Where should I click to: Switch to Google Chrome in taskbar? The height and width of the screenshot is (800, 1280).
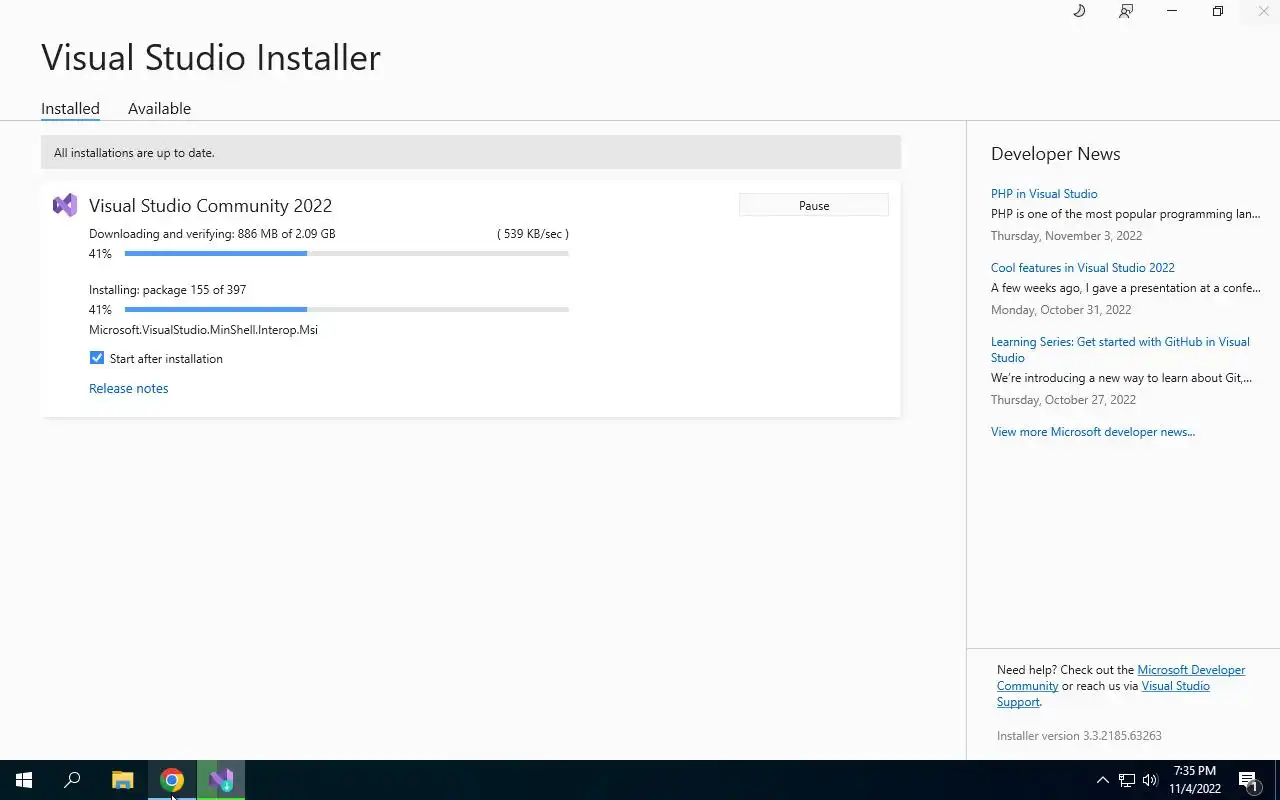click(172, 780)
